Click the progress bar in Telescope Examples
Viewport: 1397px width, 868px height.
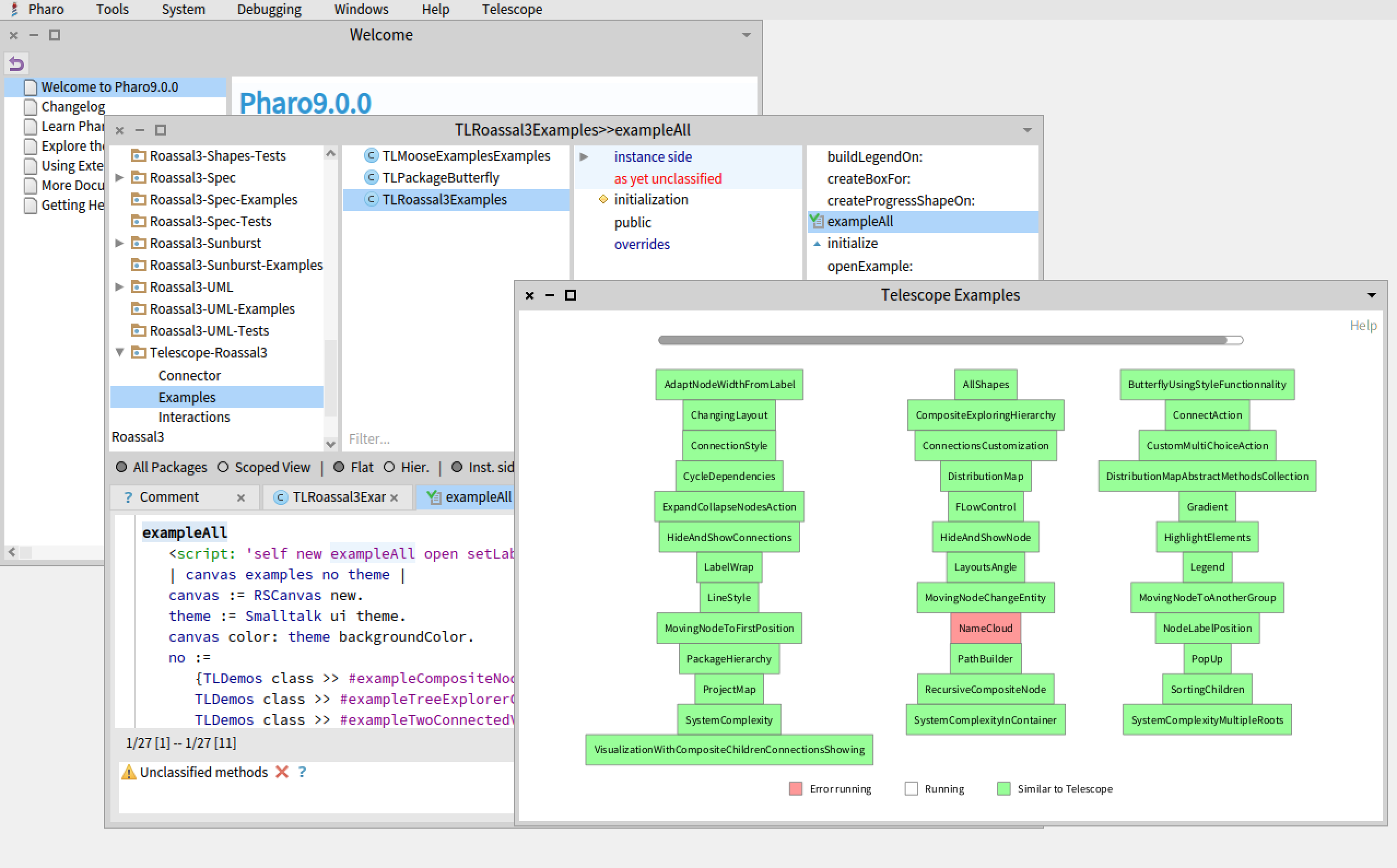(x=950, y=341)
